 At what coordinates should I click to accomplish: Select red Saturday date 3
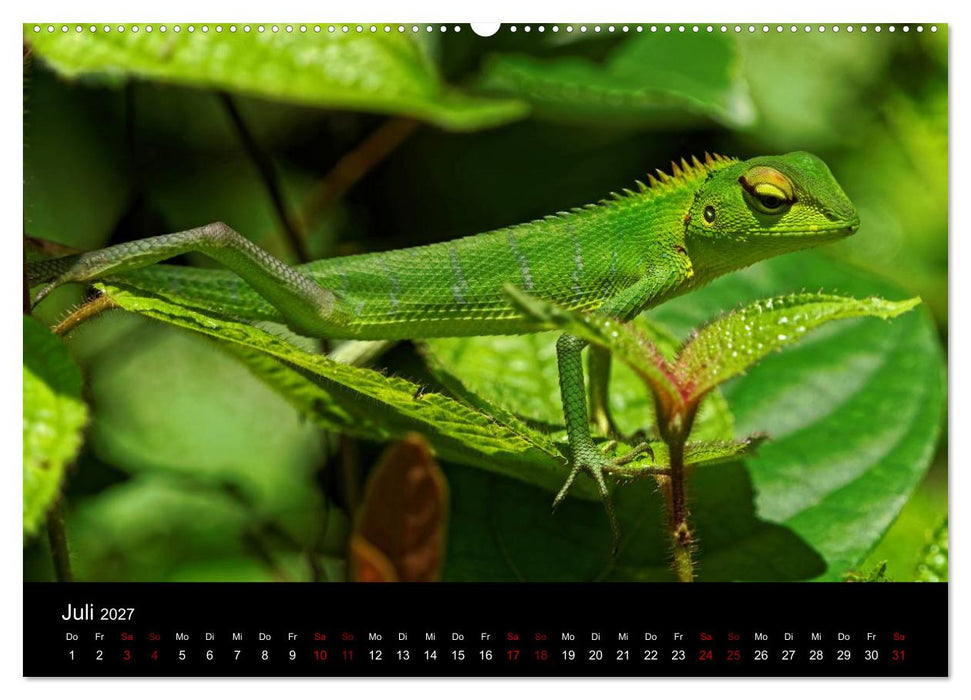pos(127,655)
